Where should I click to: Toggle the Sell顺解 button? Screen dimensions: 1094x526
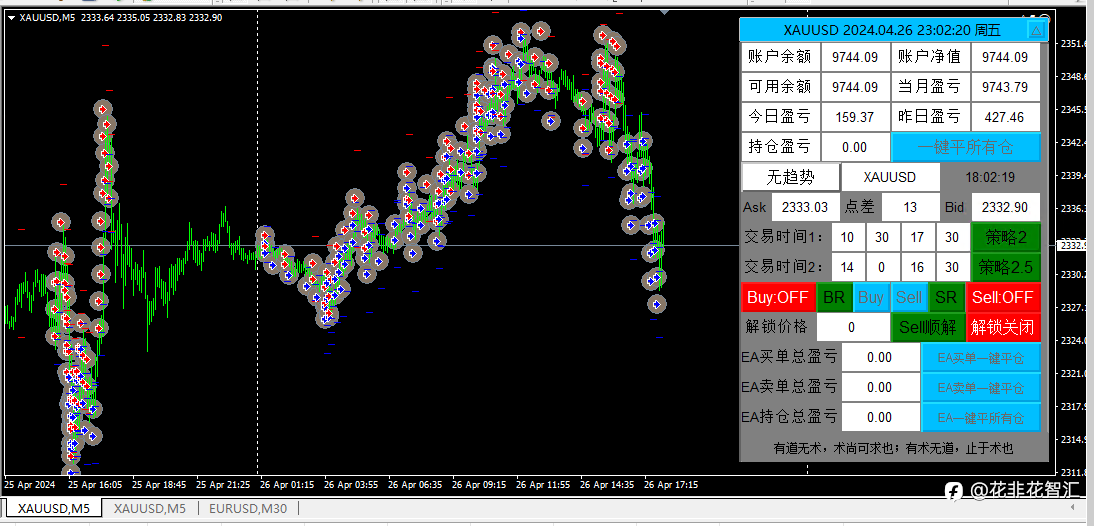pyautogui.click(x=927, y=327)
